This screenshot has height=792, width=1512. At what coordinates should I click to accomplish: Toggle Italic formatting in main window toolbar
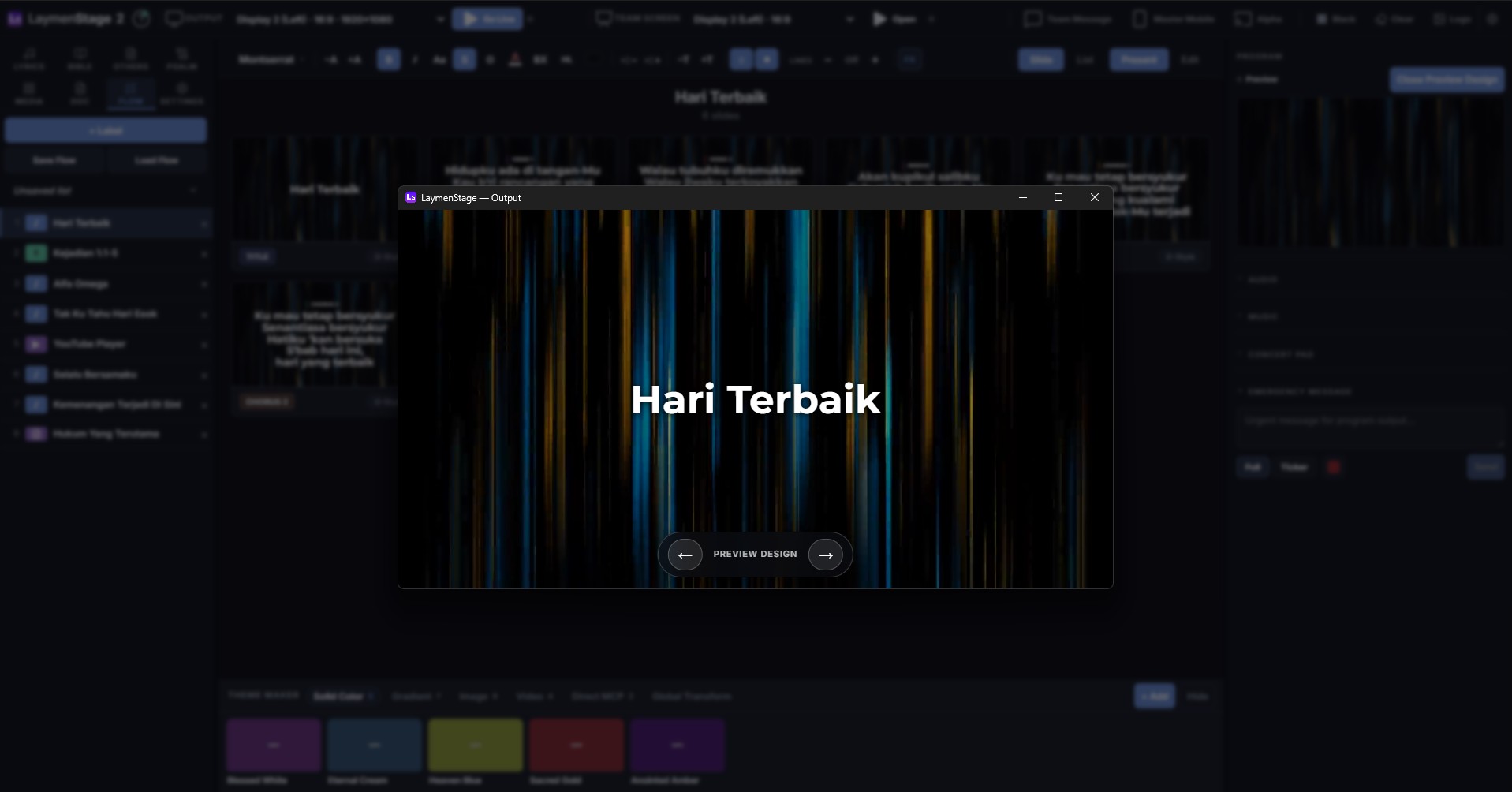[415, 59]
